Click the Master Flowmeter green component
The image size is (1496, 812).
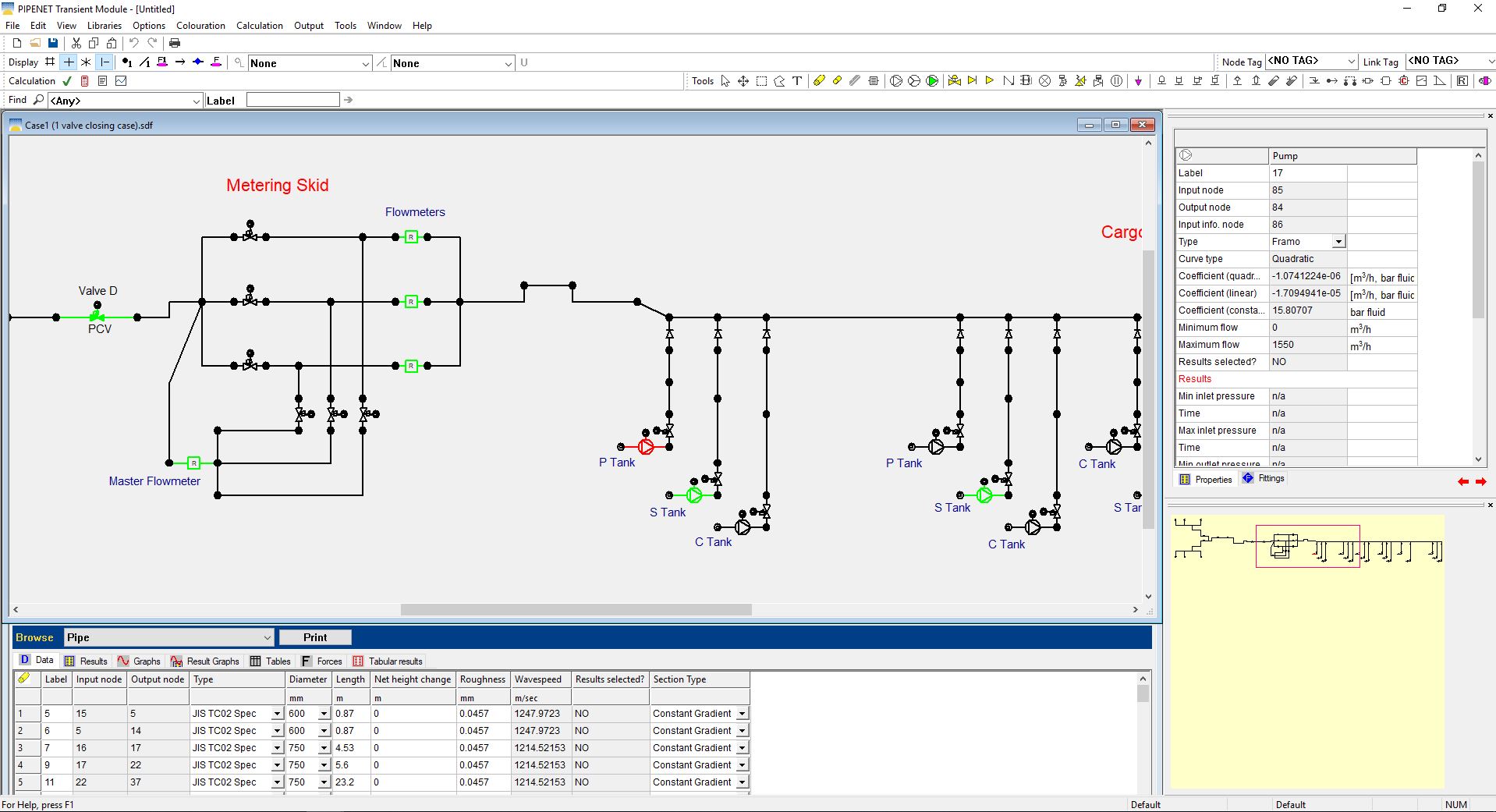click(x=194, y=463)
